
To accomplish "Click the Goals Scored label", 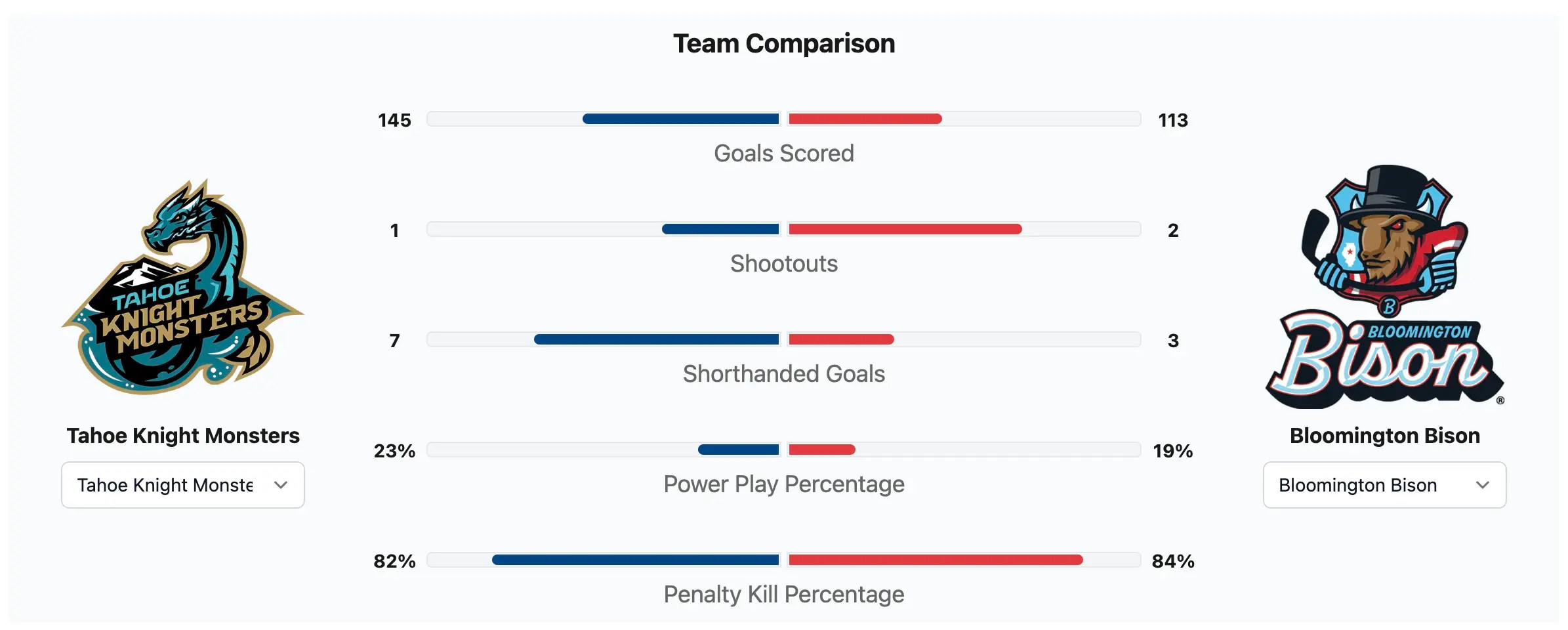I will (x=784, y=154).
